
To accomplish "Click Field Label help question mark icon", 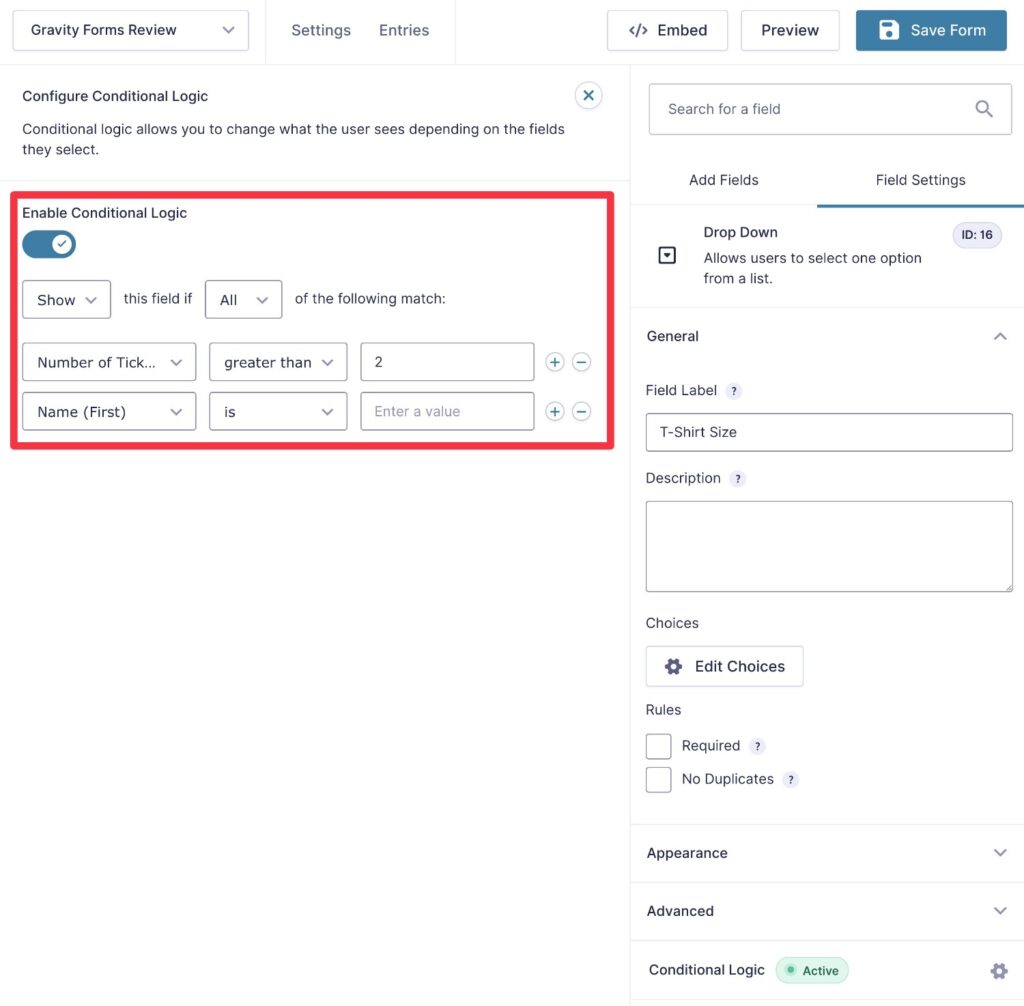I will tap(734, 391).
